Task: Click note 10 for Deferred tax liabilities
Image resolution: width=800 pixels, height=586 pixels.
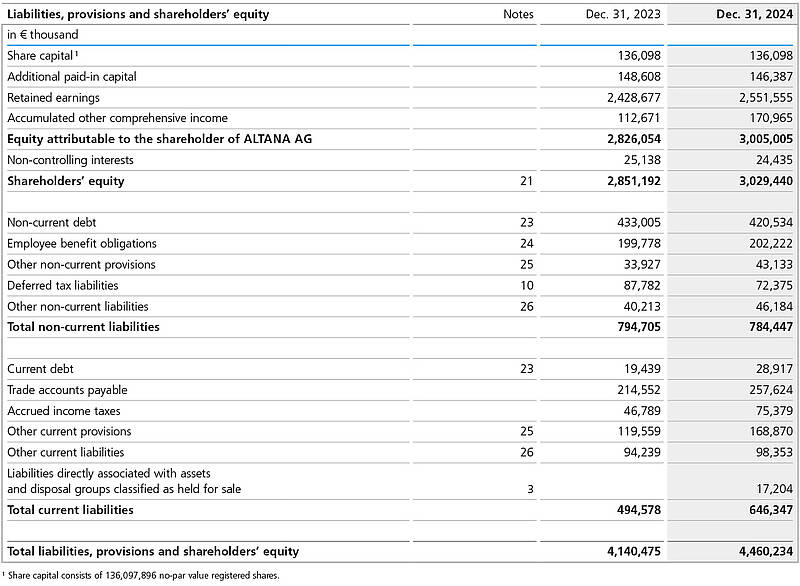Action: (526, 286)
